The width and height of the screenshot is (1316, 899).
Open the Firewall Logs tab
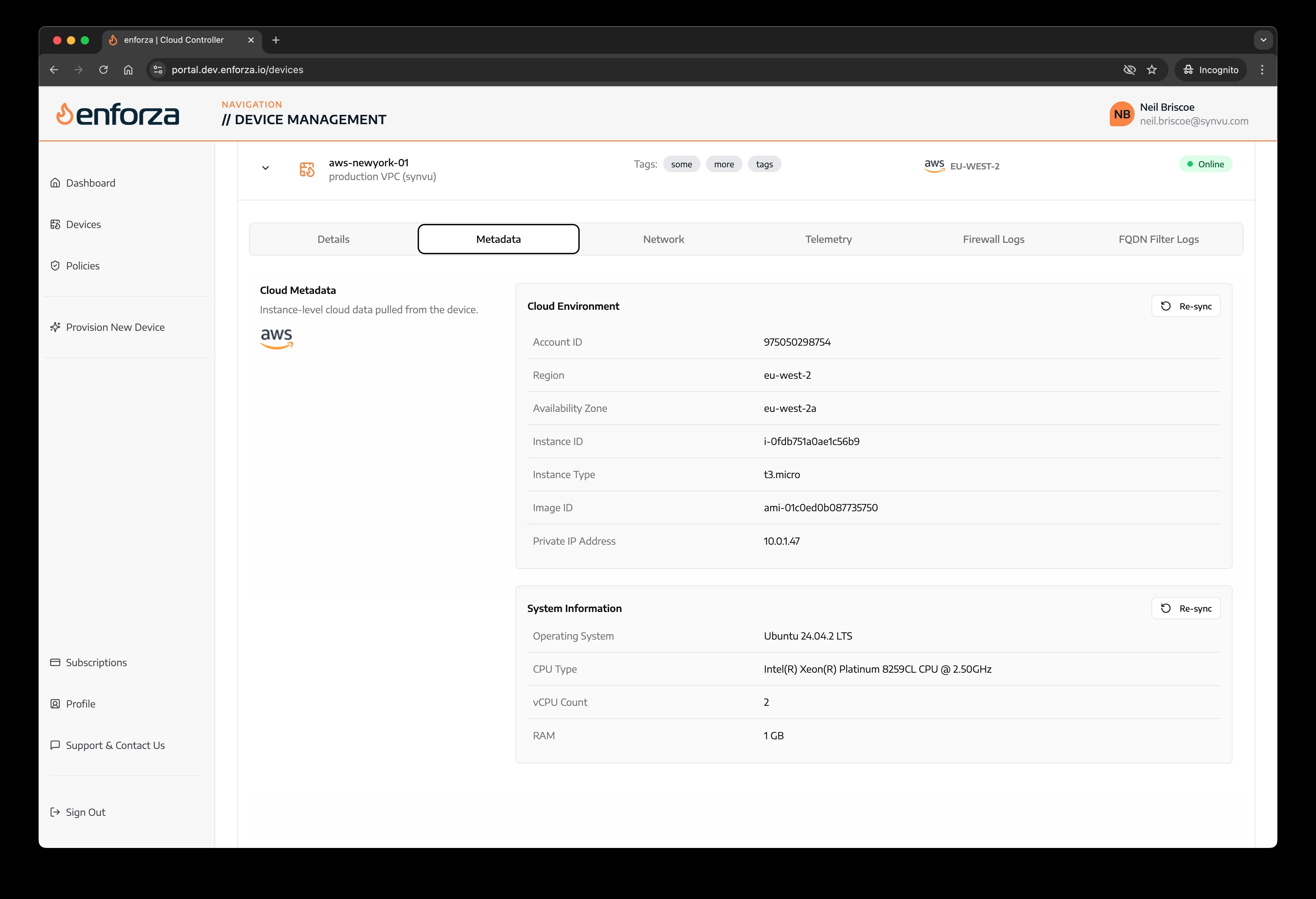click(993, 238)
